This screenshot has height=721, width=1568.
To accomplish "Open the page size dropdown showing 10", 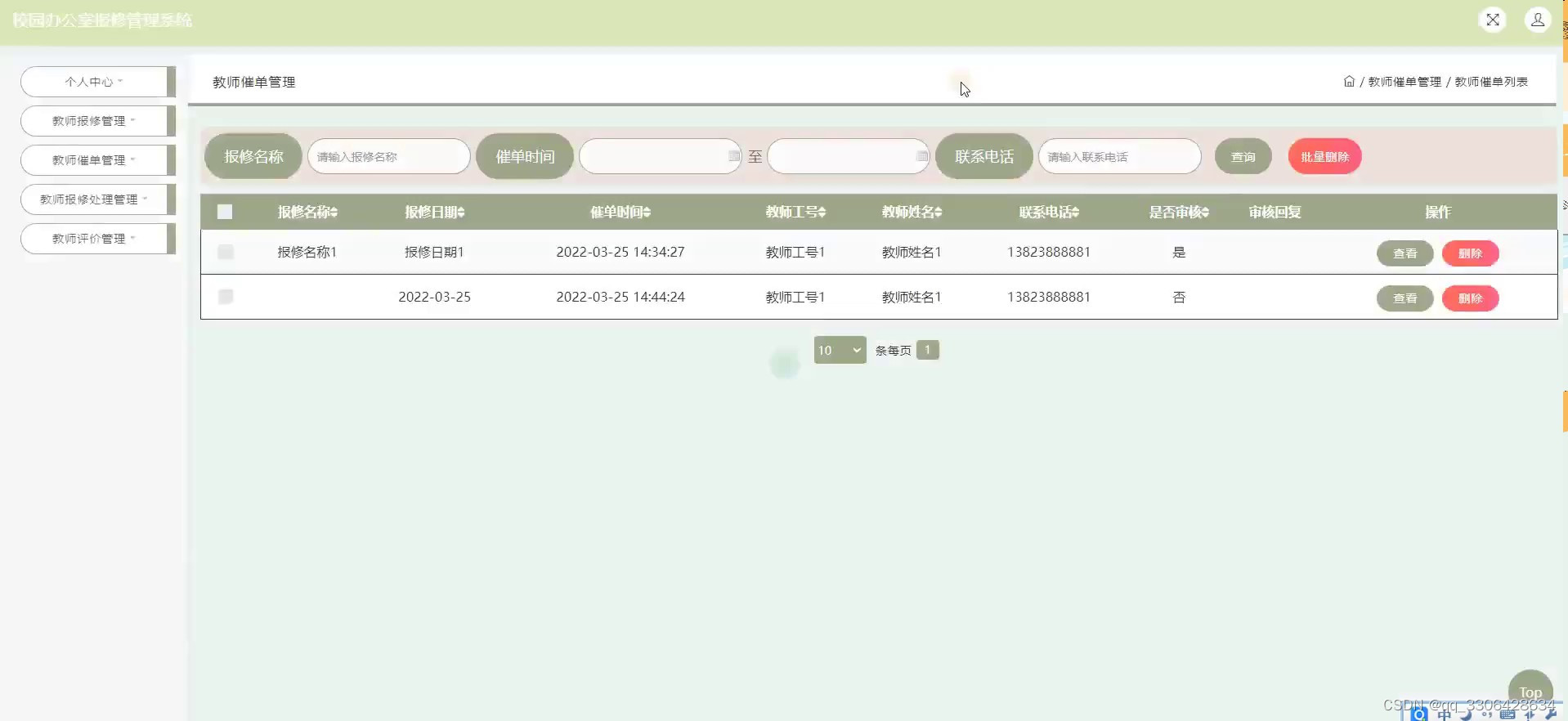I will tap(840, 350).
